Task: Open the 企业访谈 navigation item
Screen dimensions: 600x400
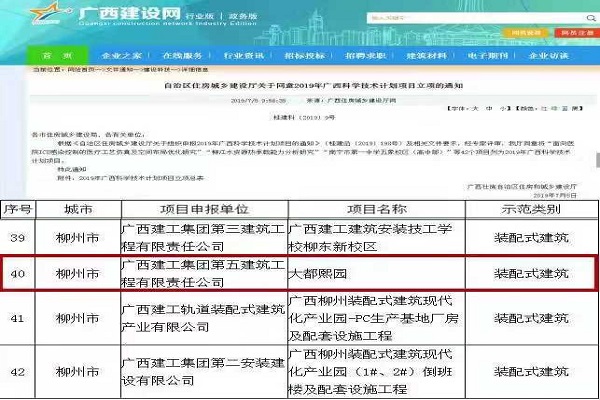Action: [x=548, y=56]
